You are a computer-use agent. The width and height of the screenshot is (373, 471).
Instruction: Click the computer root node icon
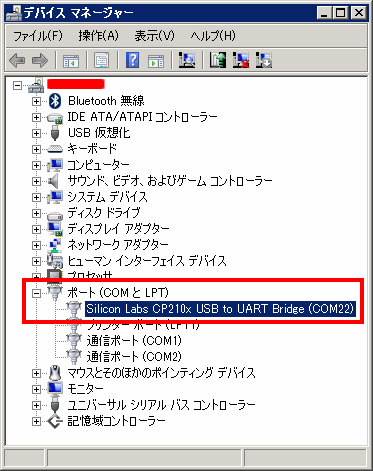pyautogui.click(x=36, y=85)
